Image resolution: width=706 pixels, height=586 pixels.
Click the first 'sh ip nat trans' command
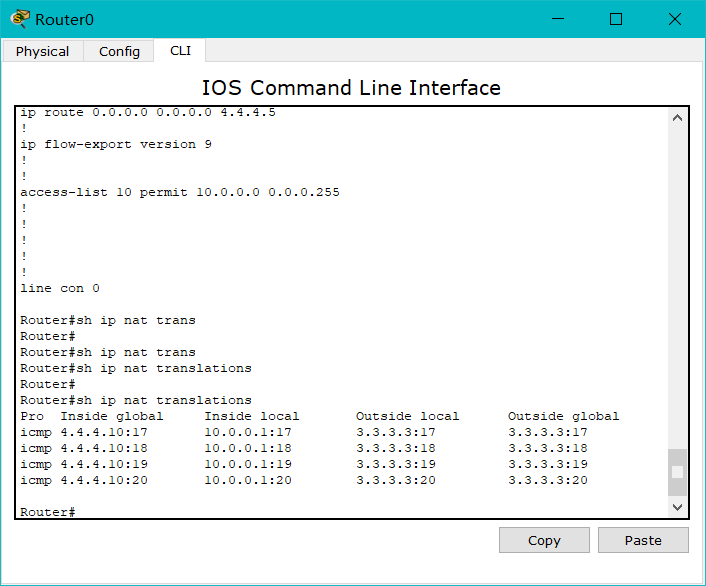pyautogui.click(x=136, y=320)
